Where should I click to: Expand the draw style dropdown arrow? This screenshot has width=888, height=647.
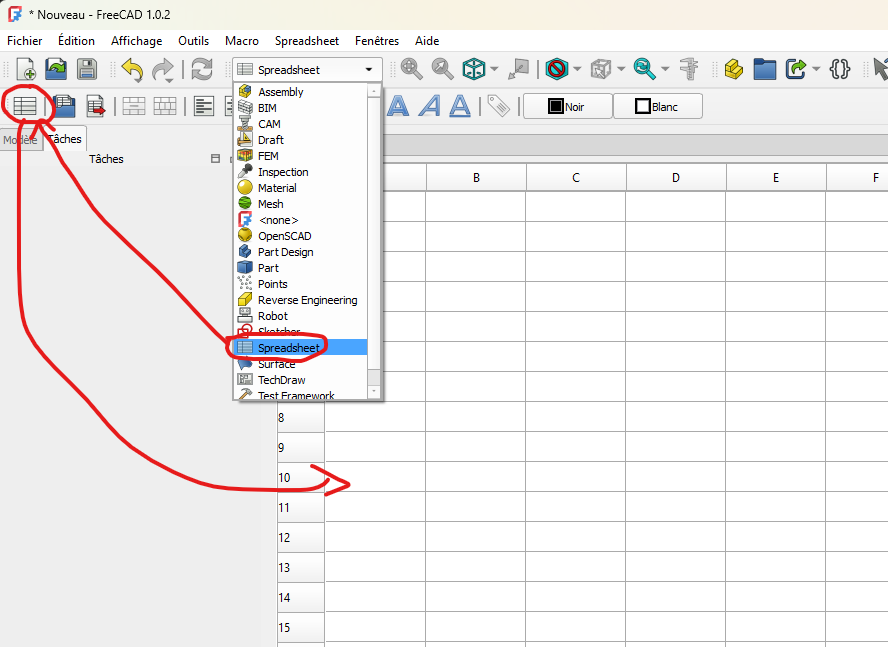(x=577, y=69)
